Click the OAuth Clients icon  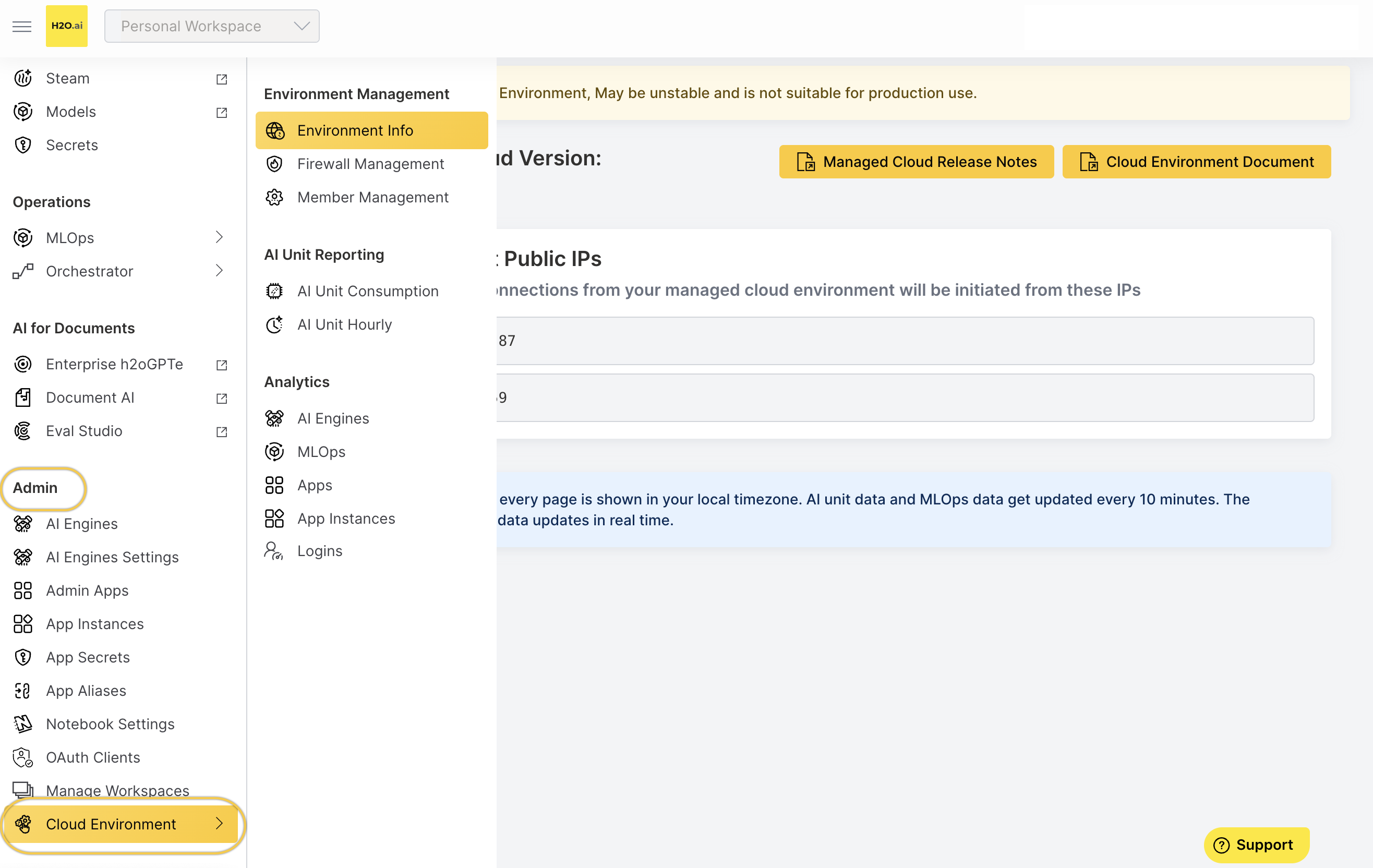point(23,757)
